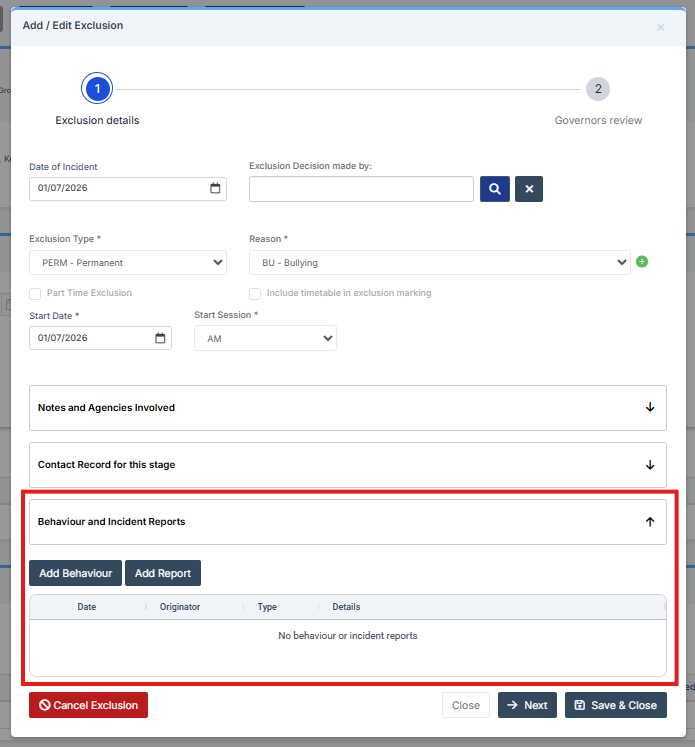695x747 pixels.
Task: Go to step 2 Governors review
Action: click(x=598, y=89)
